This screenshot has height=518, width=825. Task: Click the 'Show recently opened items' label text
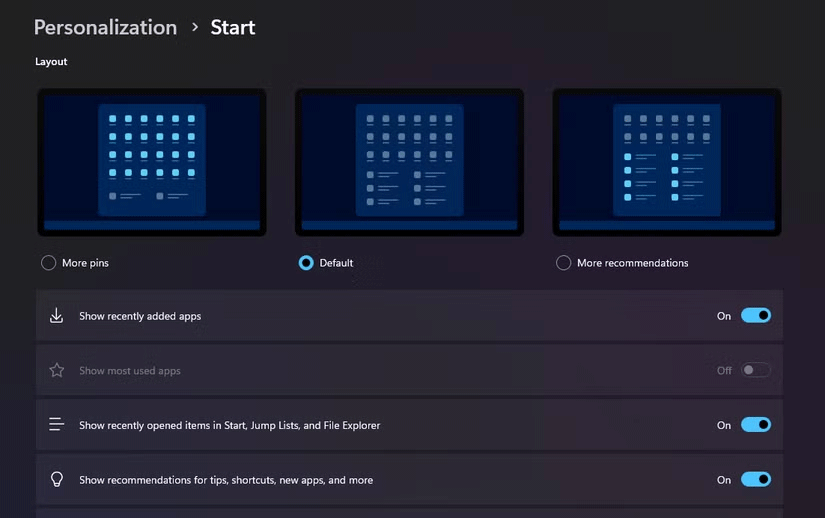[x=229, y=425]
